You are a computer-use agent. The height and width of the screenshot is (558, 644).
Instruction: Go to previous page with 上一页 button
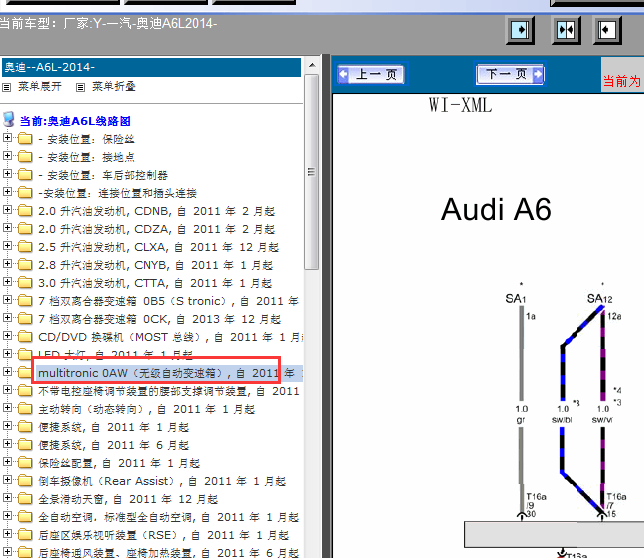coord(371,74)
